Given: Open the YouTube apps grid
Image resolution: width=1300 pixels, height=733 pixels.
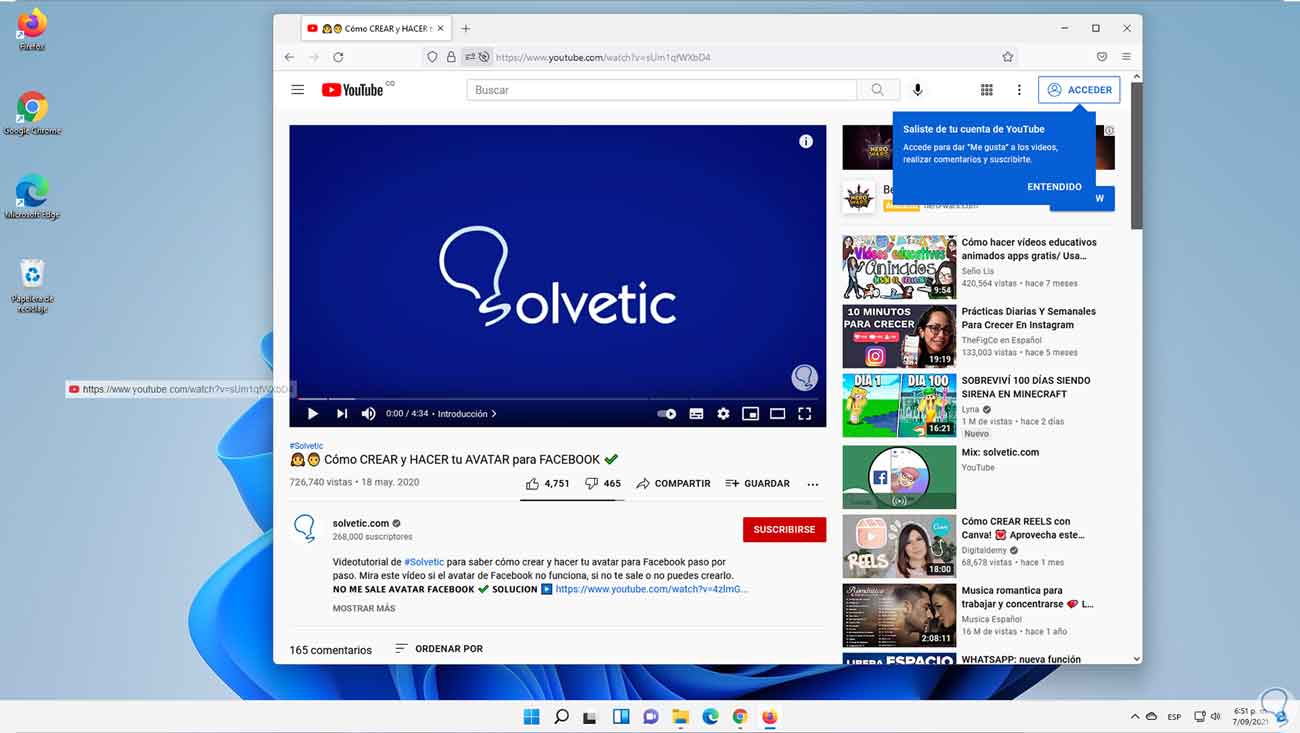Looking at the screenshot, I should coord(987,90).
